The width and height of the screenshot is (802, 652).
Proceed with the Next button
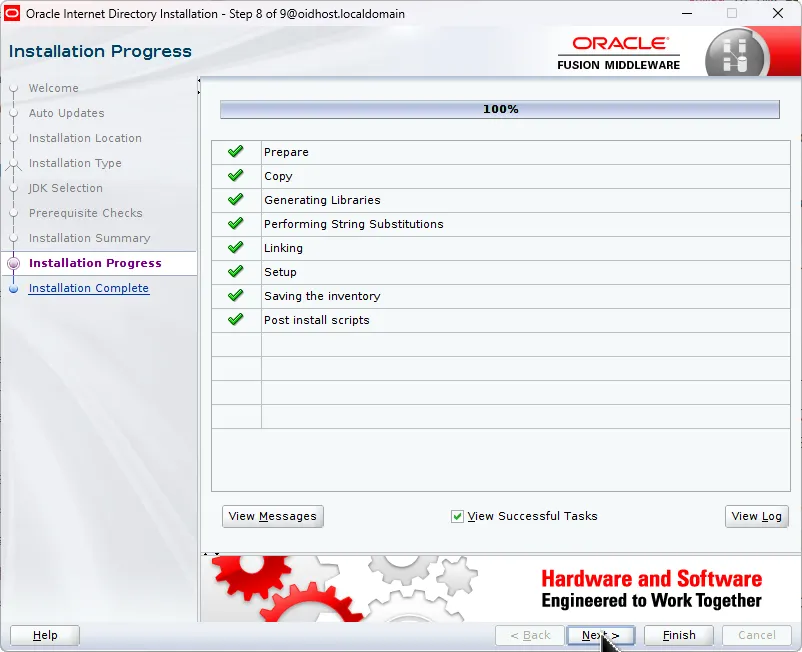601,635
